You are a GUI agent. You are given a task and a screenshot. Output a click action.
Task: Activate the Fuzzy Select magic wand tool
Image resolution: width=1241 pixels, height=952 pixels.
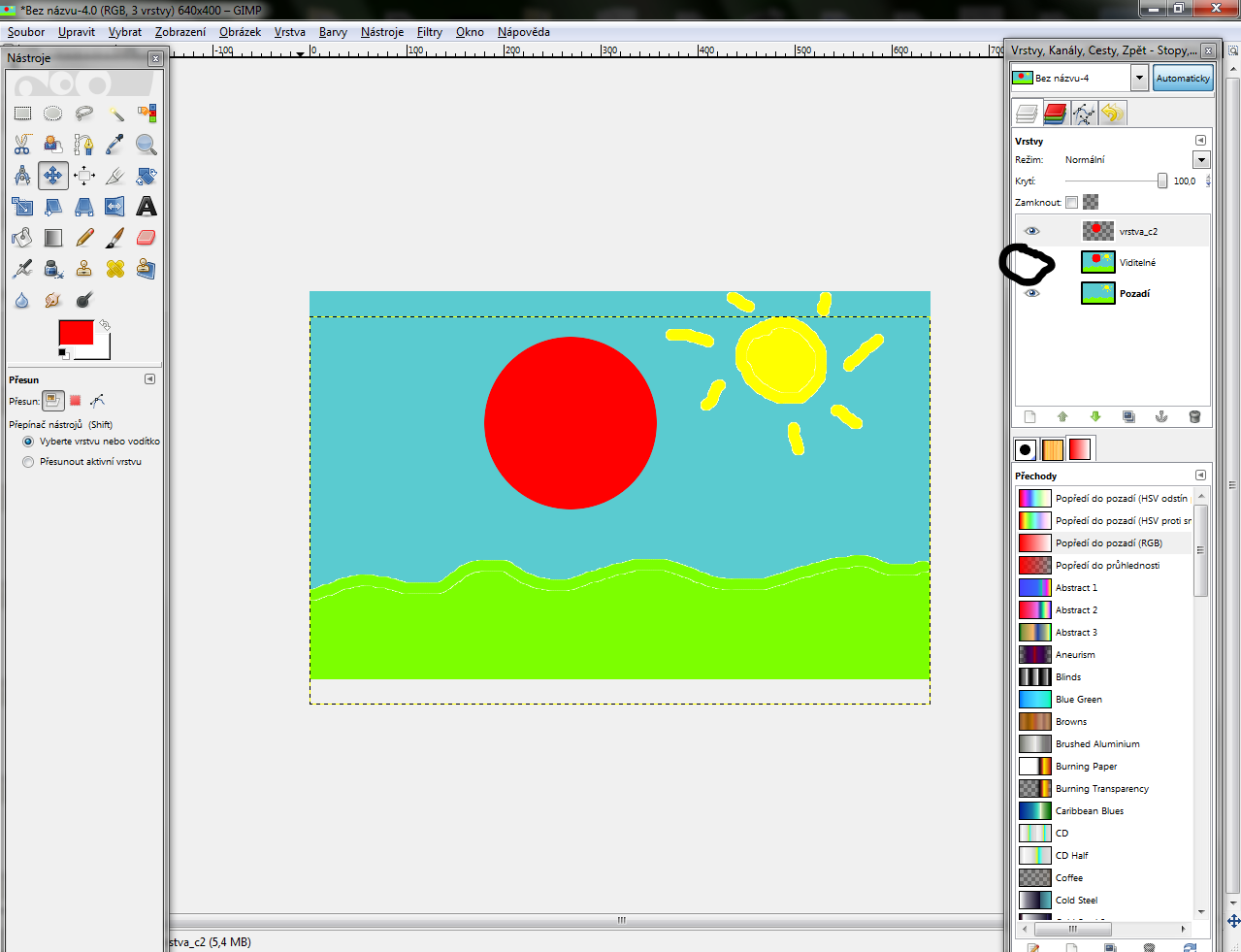(x=115, y=114)
